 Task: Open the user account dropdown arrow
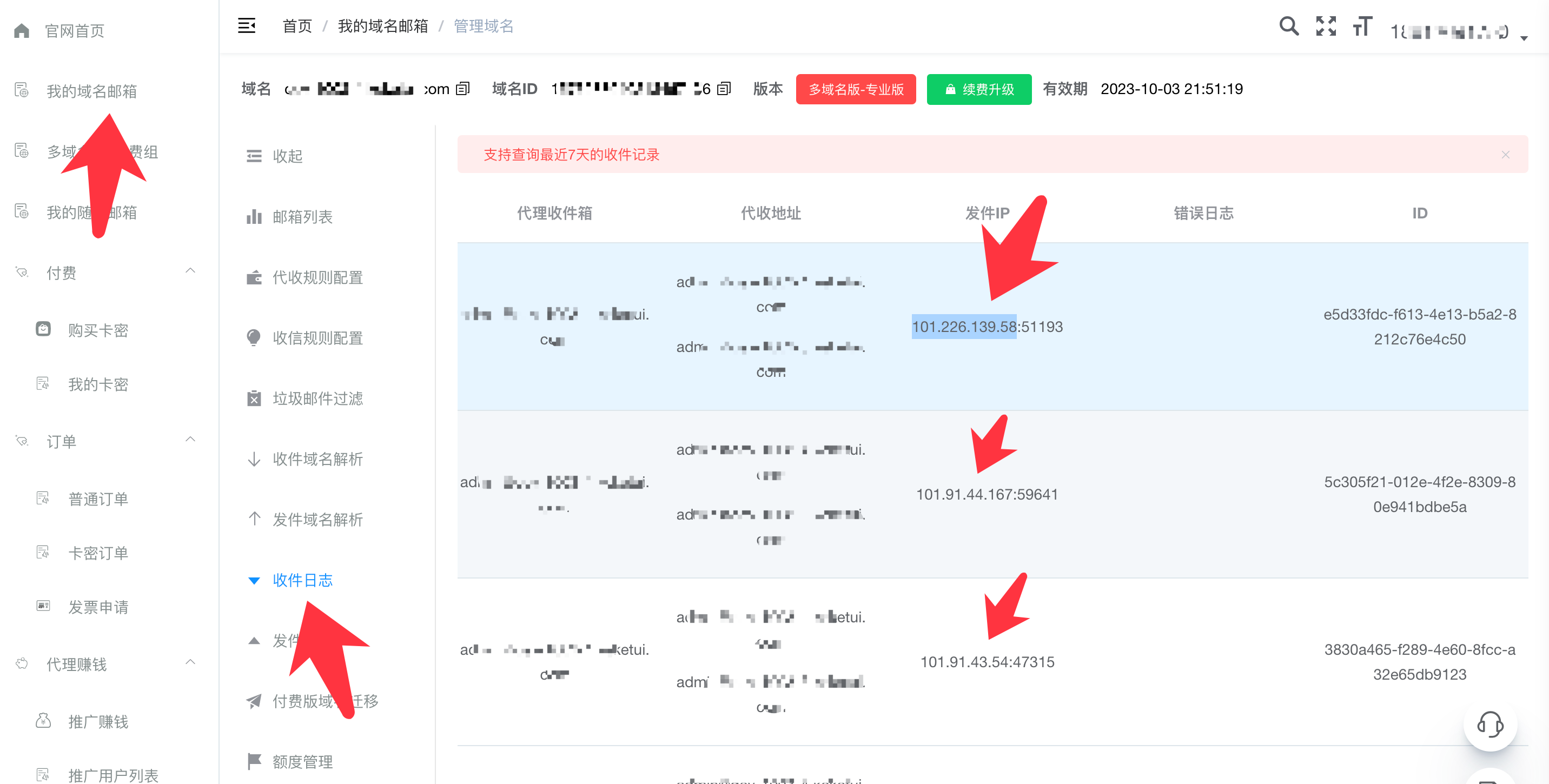click(x=1524, y=38)
